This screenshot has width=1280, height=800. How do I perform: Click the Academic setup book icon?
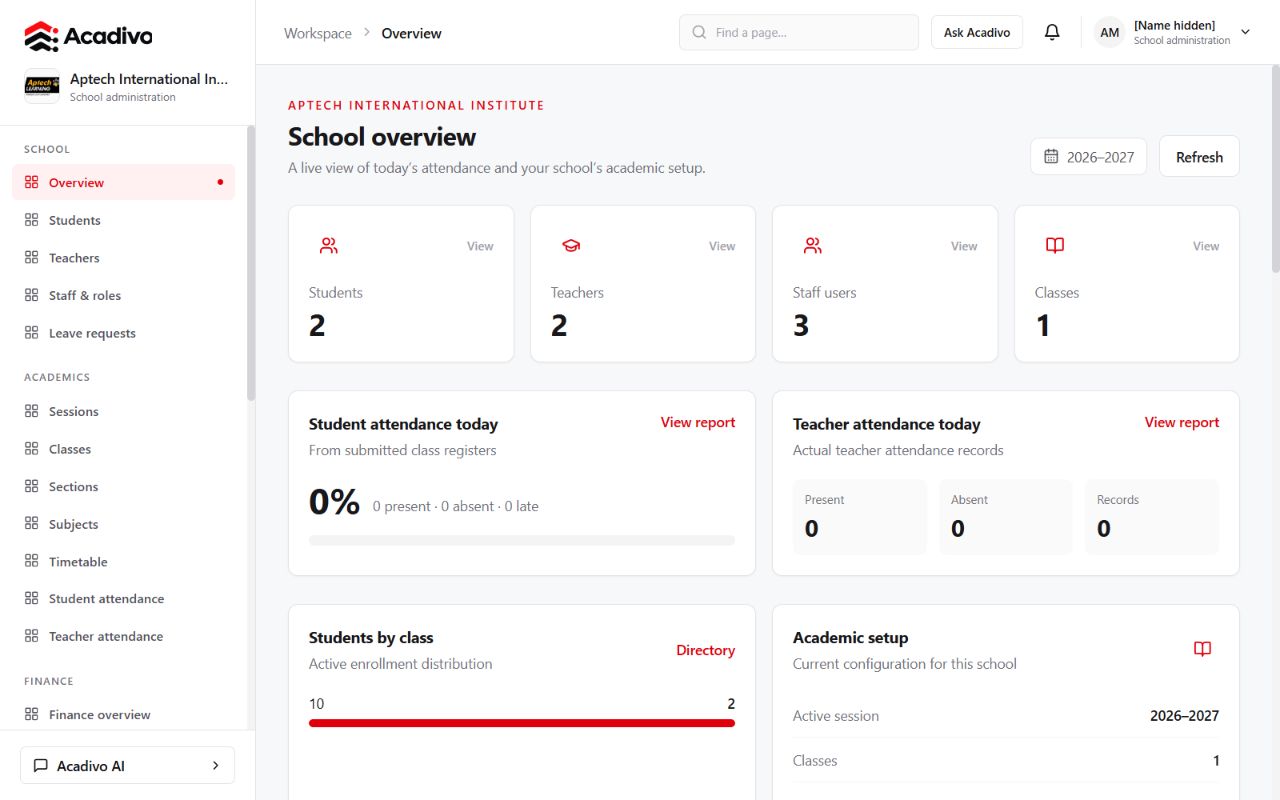[x=1202, y=649]
